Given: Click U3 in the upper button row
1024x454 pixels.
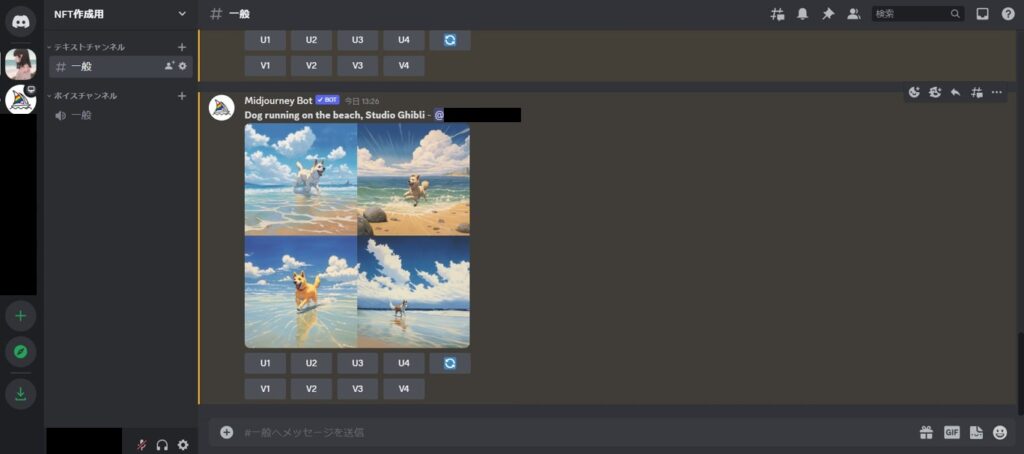Looking at the screenshot, I should point(357,40).
